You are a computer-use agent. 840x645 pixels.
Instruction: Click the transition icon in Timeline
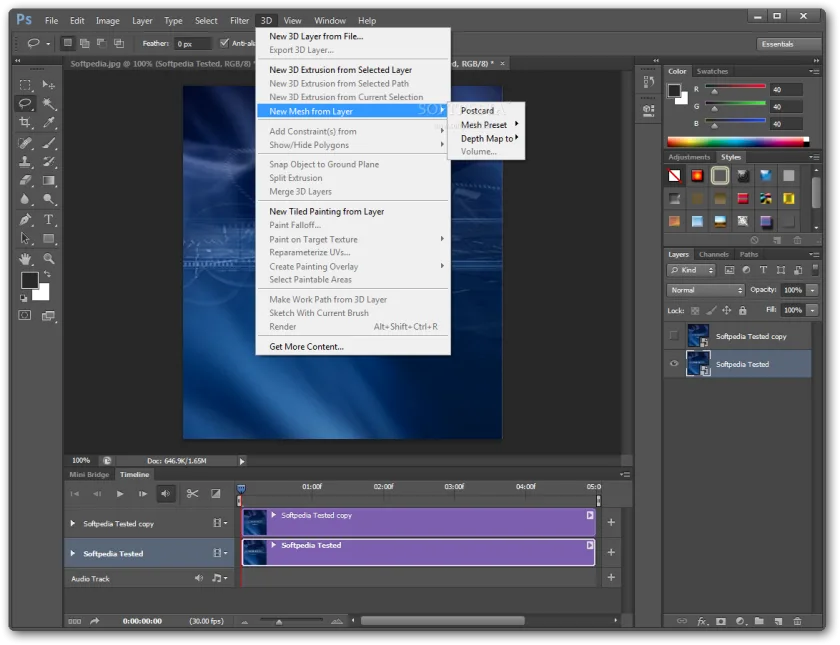(x=215, y=493)
